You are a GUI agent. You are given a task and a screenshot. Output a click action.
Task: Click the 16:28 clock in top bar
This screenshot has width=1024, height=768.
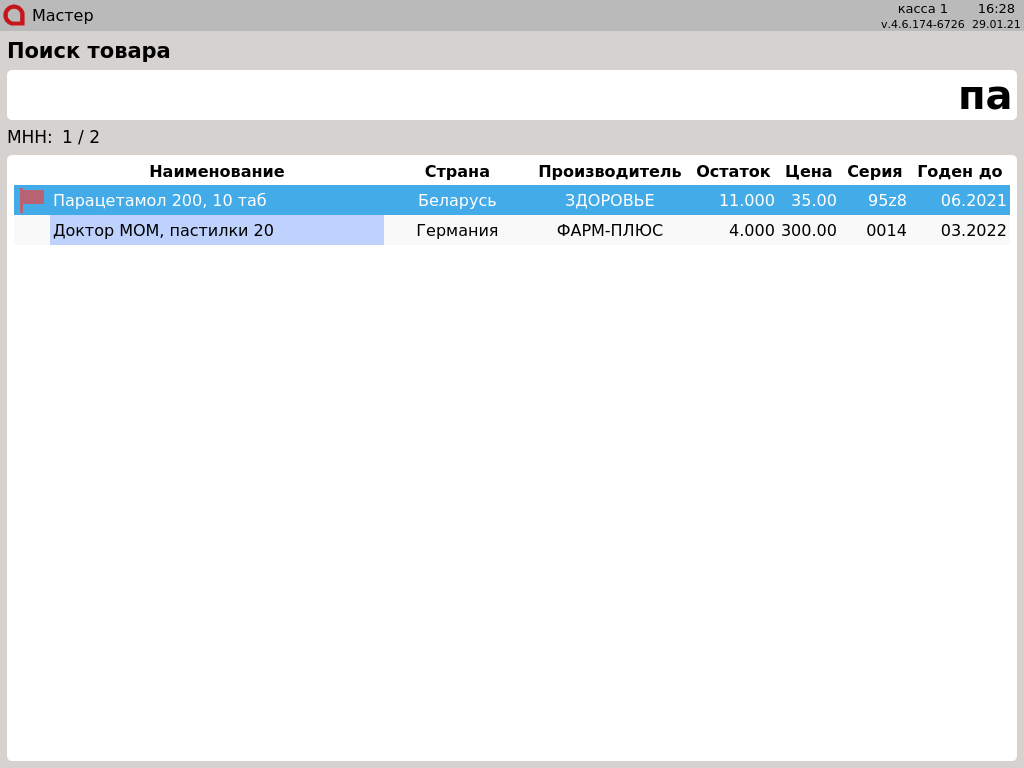pos(996,9)
